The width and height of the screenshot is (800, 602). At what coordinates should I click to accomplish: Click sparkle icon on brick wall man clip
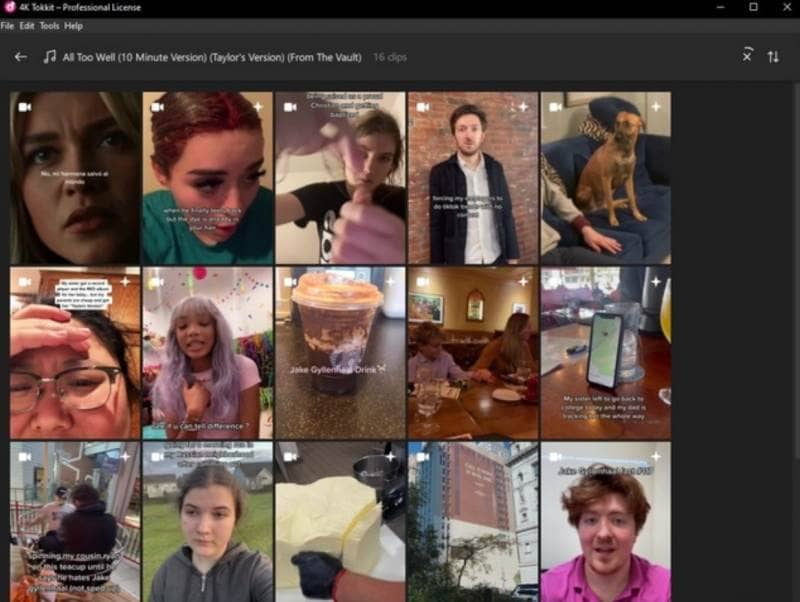(523, 107)
